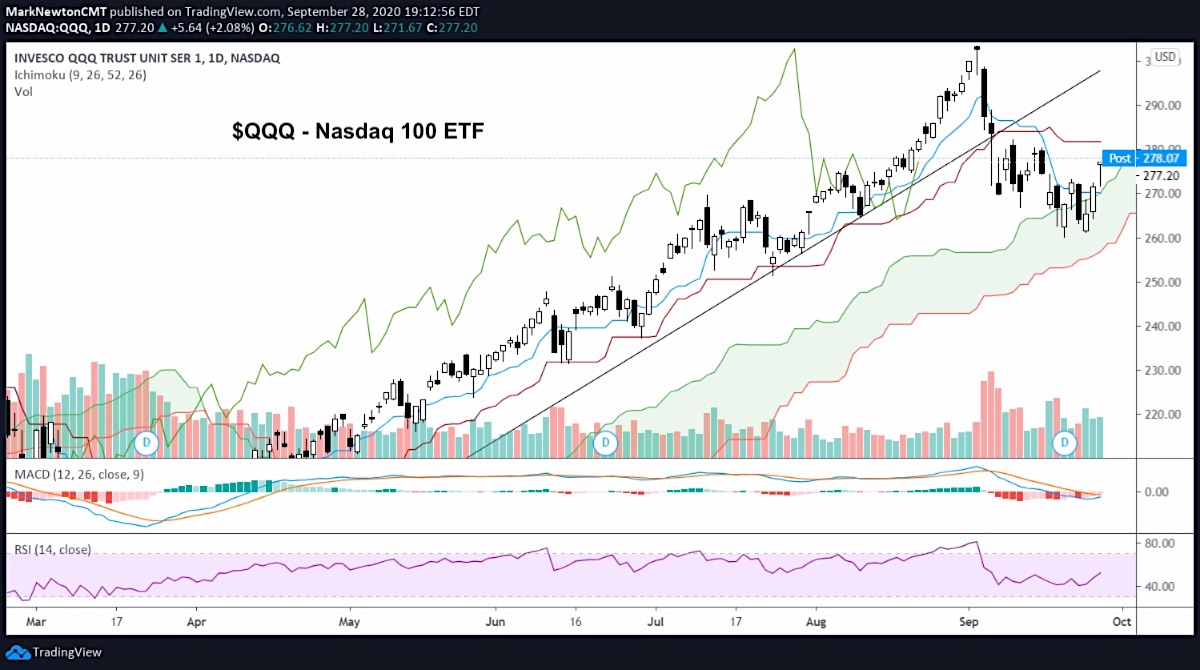This screenshot has height=670, width=1200.
Task: Click the MACD 0.00 axis value
Action: point(1157,492)
